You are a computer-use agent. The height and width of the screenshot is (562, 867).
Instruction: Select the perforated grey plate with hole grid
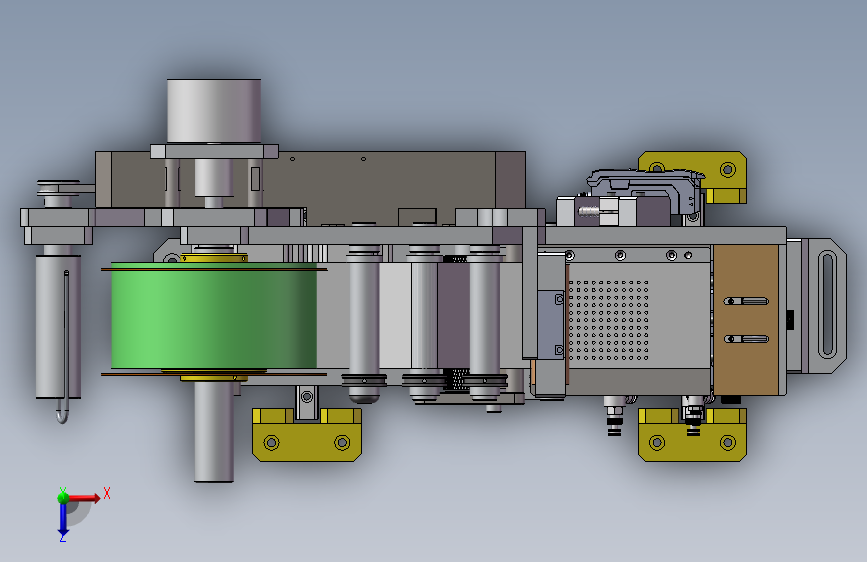639,320
